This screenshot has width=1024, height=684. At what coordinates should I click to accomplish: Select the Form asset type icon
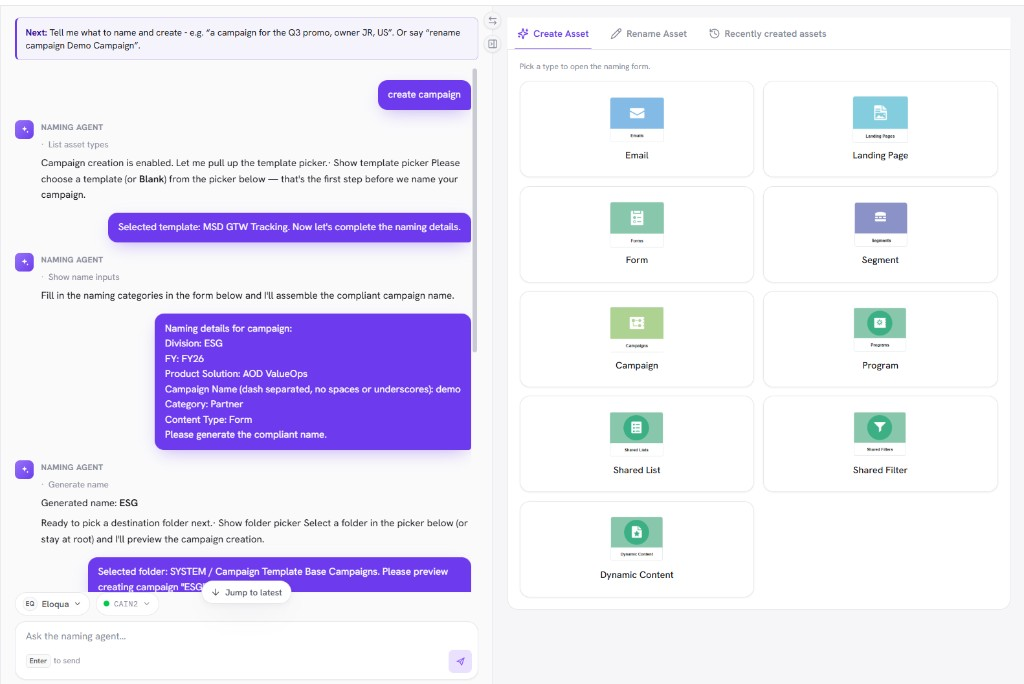pyautogui.click(x=637, y=224)
